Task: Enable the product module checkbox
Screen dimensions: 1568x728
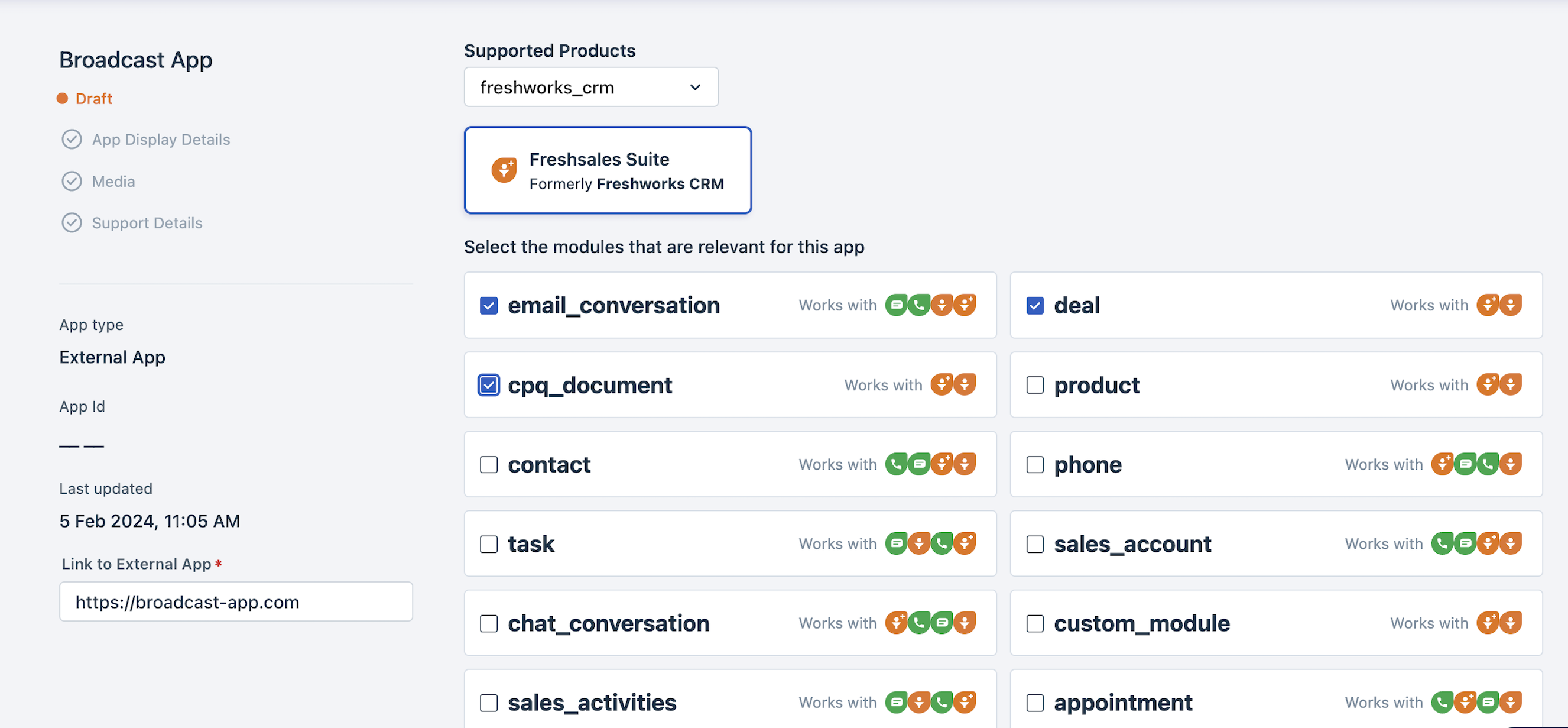Action: click(x=1034, y=384)
